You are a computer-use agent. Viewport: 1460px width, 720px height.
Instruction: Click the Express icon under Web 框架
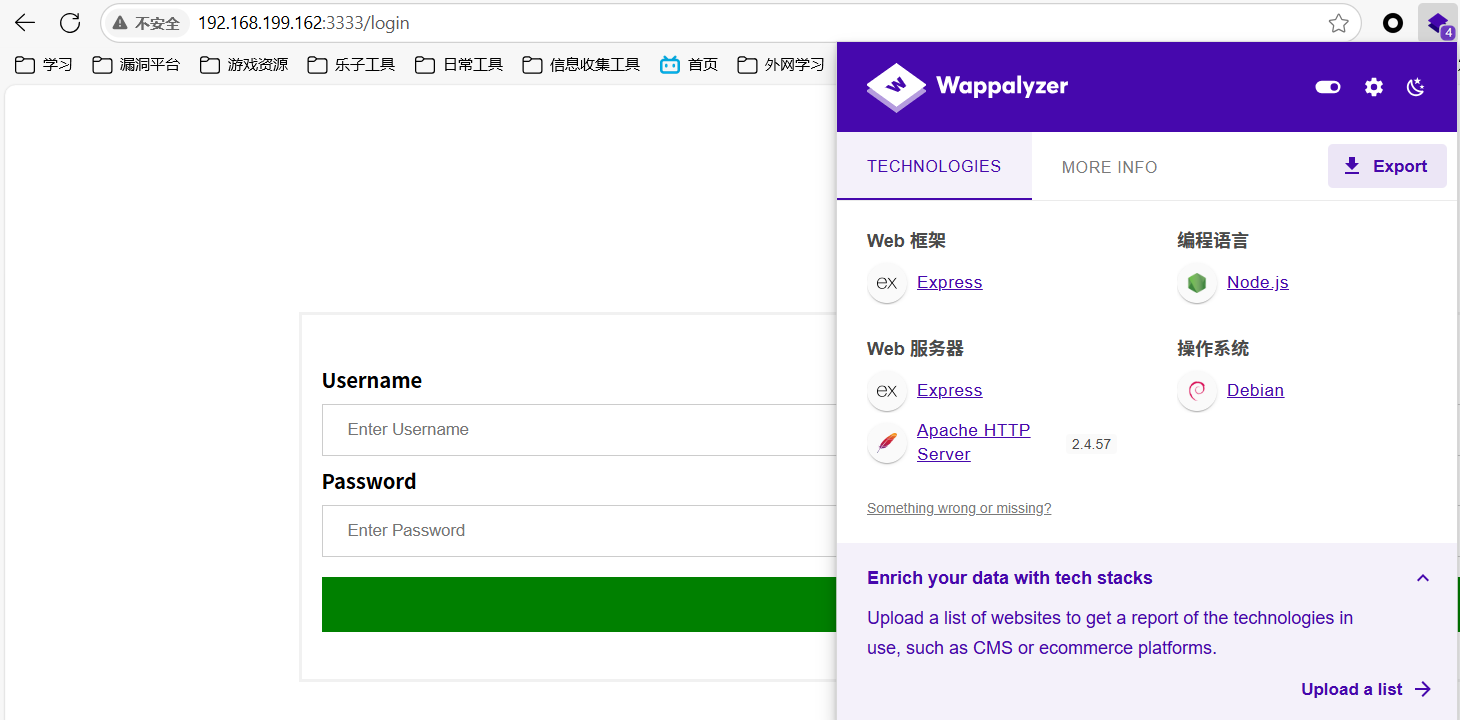point(887,283)
